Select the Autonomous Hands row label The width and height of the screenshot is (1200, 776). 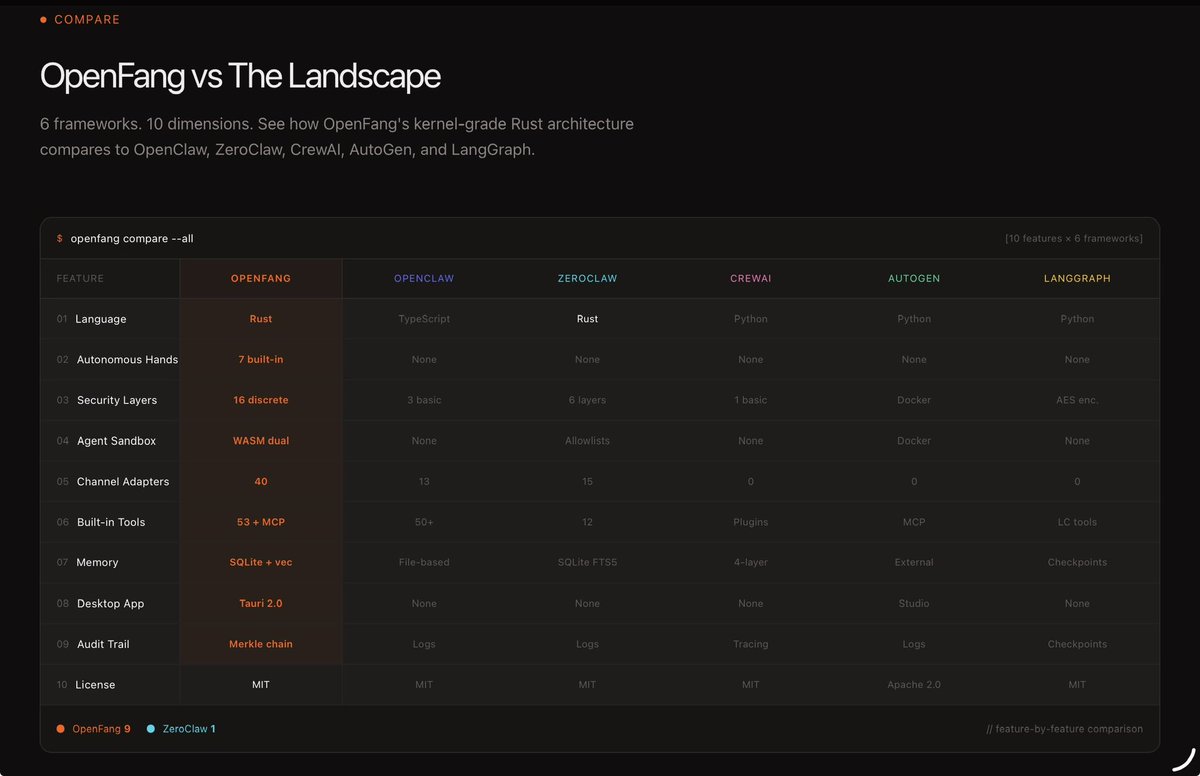127,359
